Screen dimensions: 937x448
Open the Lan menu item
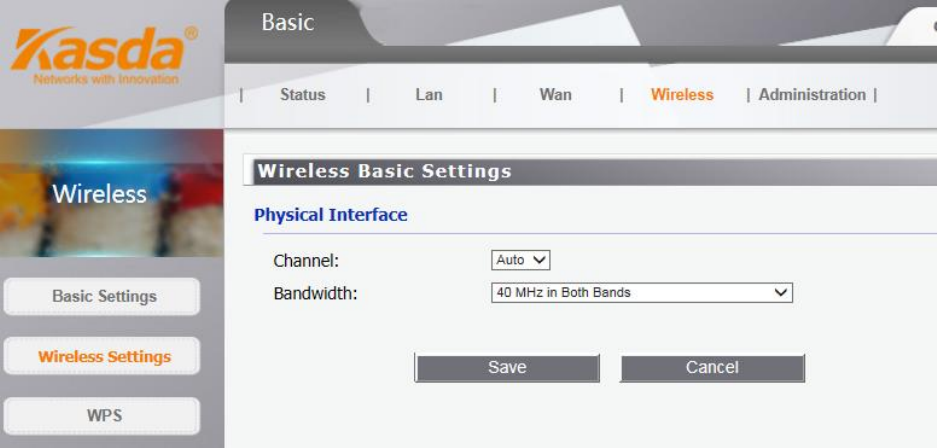[x=429, y=95]
